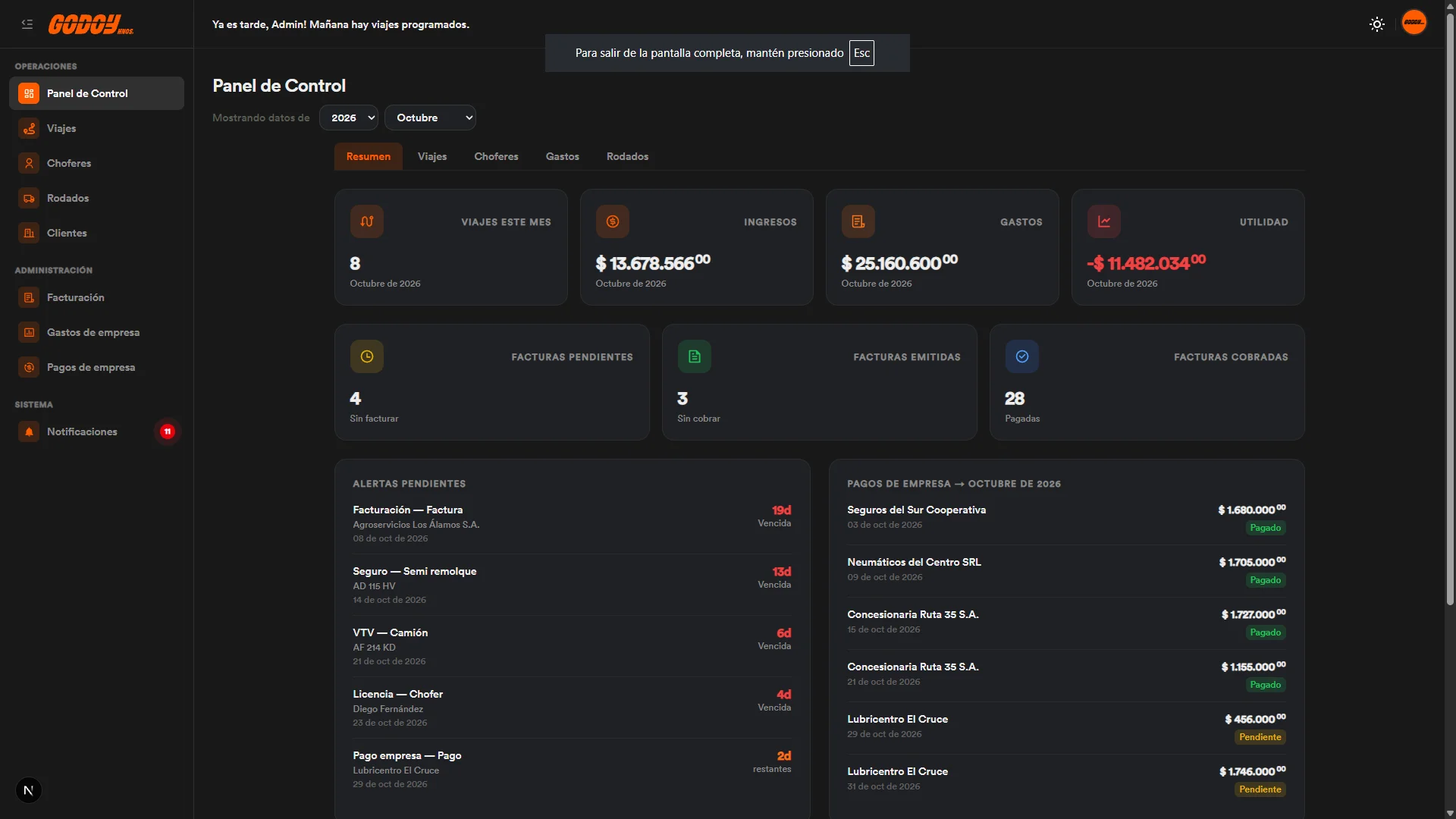Select the Resumen tab
1456x819 pixels.
369,156
